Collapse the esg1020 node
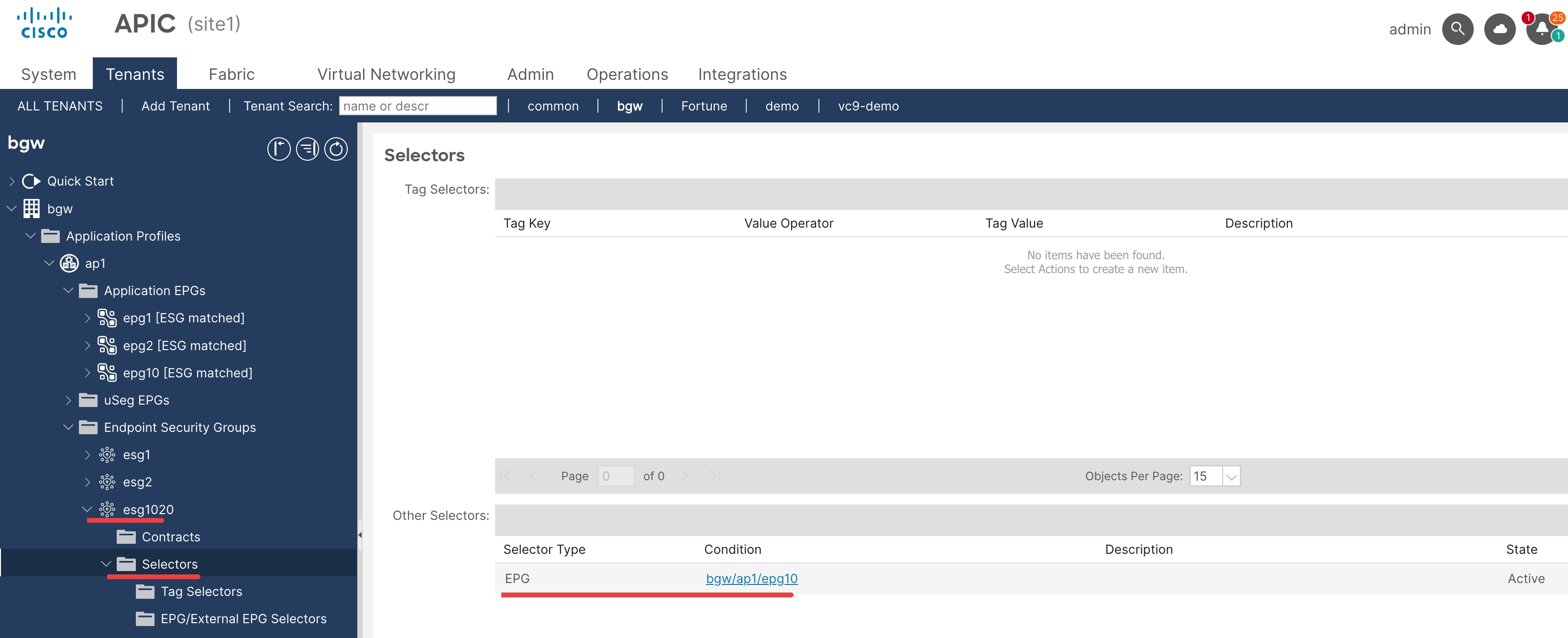Screen dimensions: 1568x638 [x=87, y=509]
